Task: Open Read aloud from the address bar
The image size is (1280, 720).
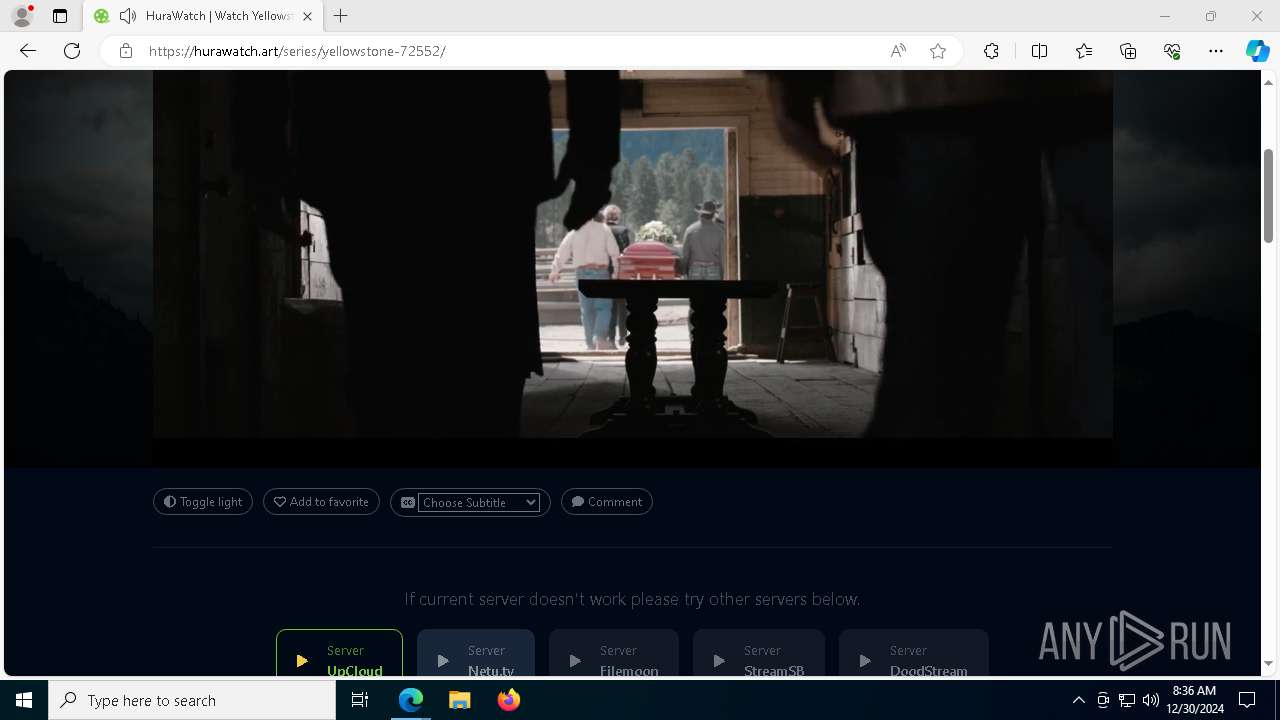Action: pos(898,51)
